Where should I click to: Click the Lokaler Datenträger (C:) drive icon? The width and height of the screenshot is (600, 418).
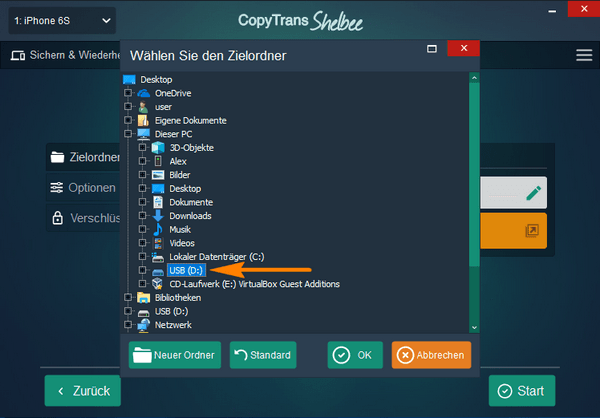tap(158, 257)
